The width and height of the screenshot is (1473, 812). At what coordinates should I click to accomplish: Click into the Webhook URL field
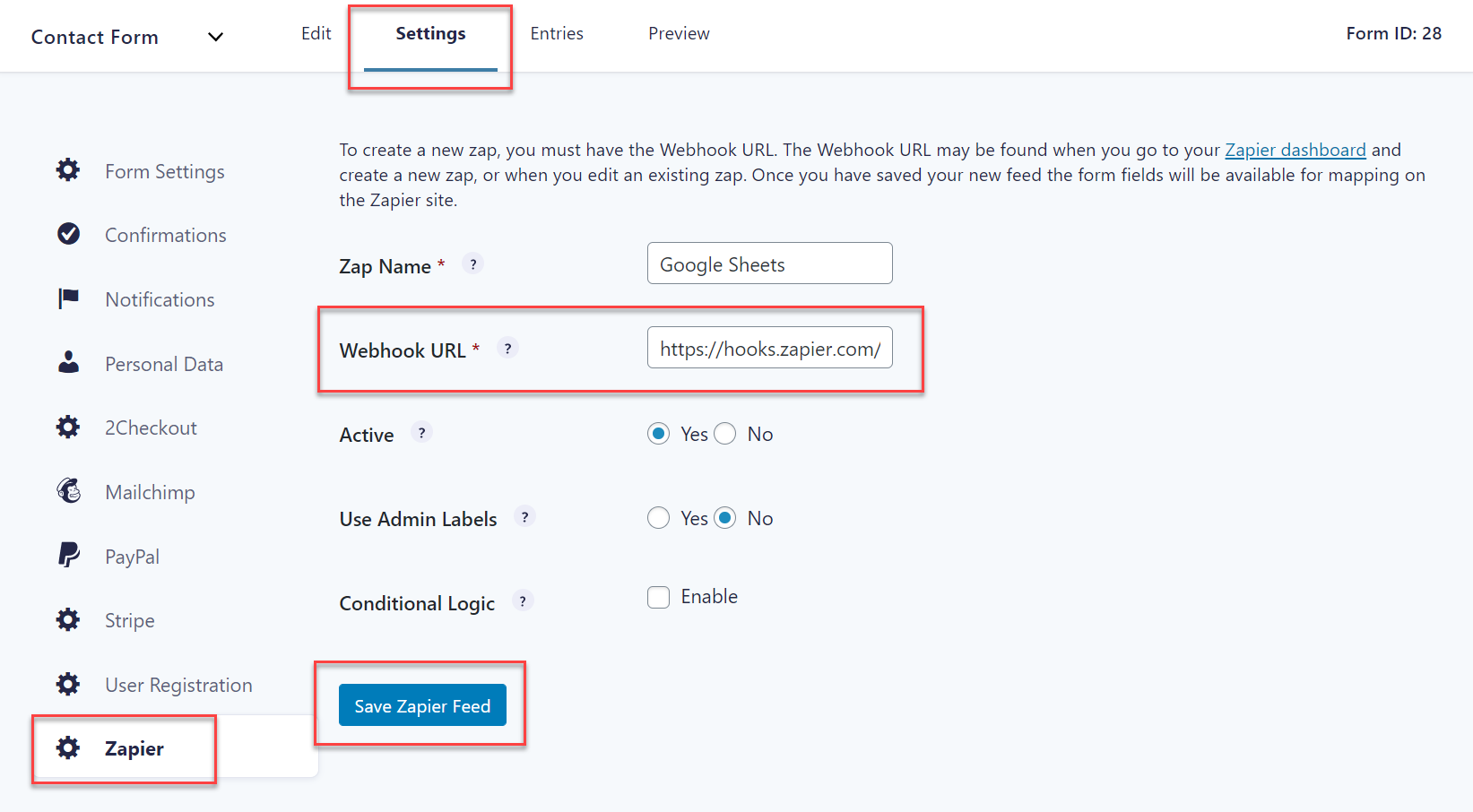pyautogui.click(x=769, y=349)
